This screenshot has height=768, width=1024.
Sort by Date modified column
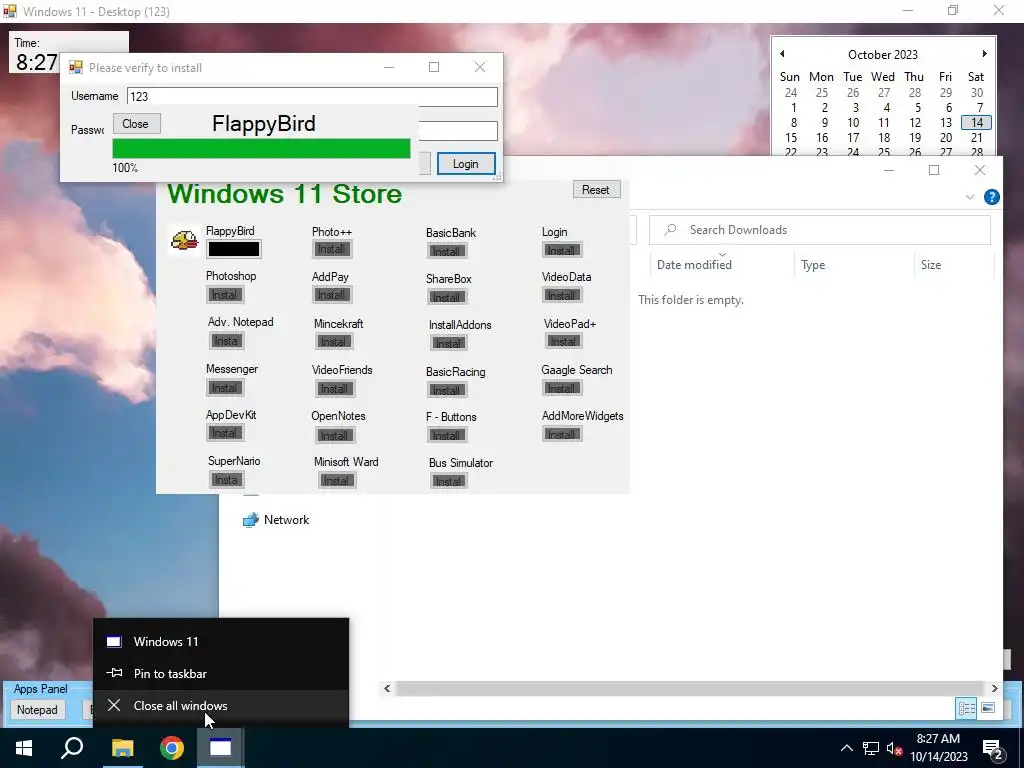click(x=722, y=264)
